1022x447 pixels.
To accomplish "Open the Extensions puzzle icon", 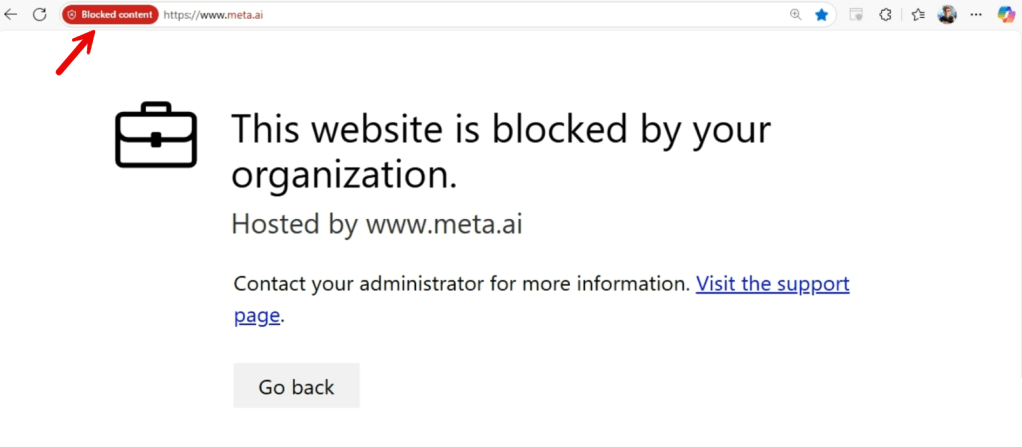I will click(885, 15).
